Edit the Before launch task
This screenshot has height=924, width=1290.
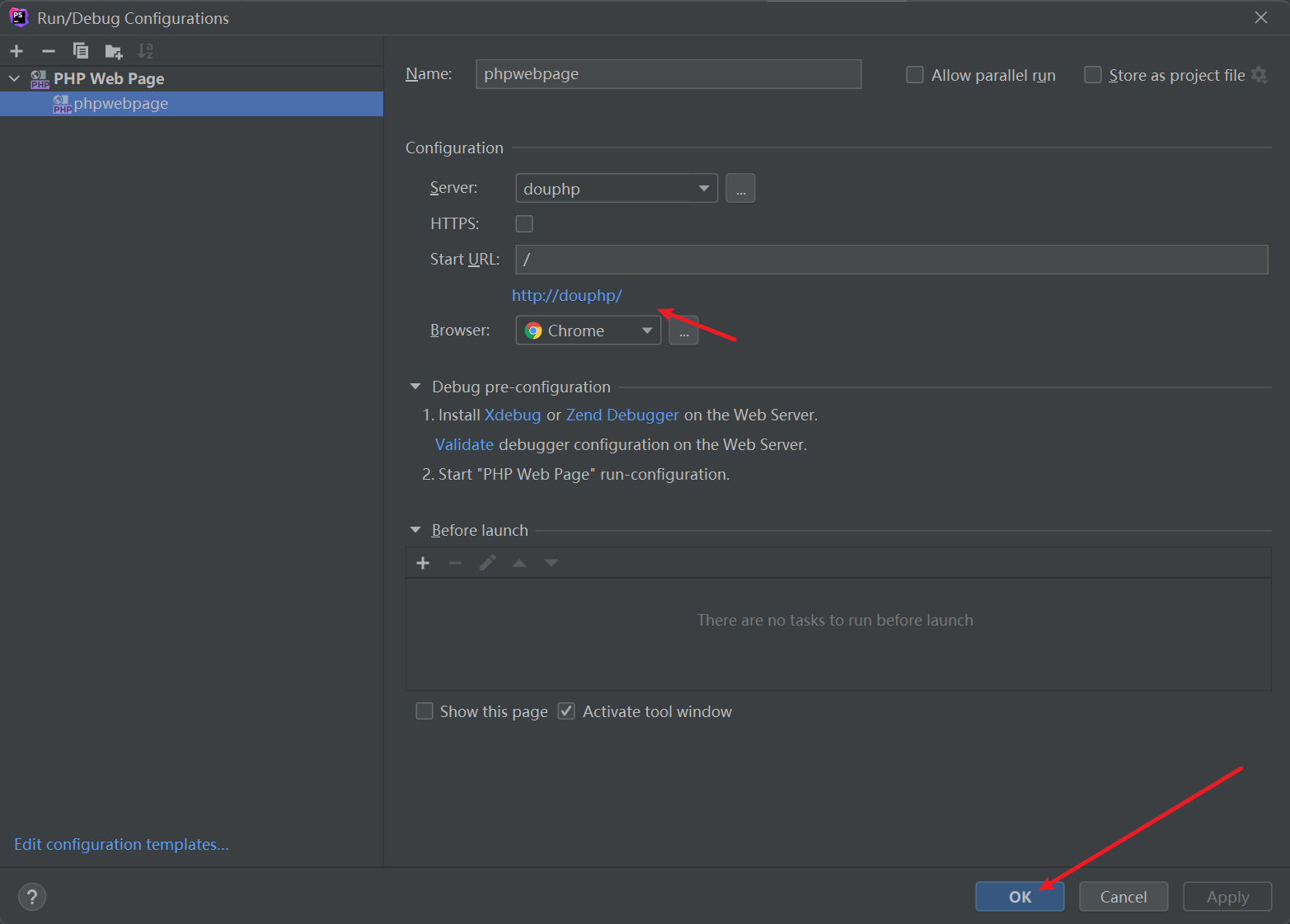[487, 563]
